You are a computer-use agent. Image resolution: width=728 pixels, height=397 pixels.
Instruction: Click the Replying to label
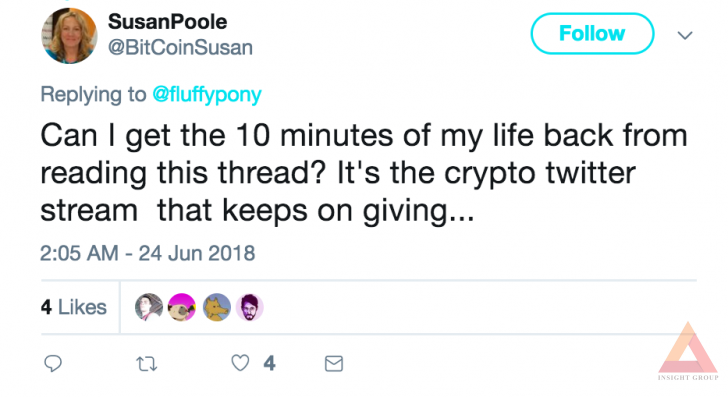(x=93, y=95)
